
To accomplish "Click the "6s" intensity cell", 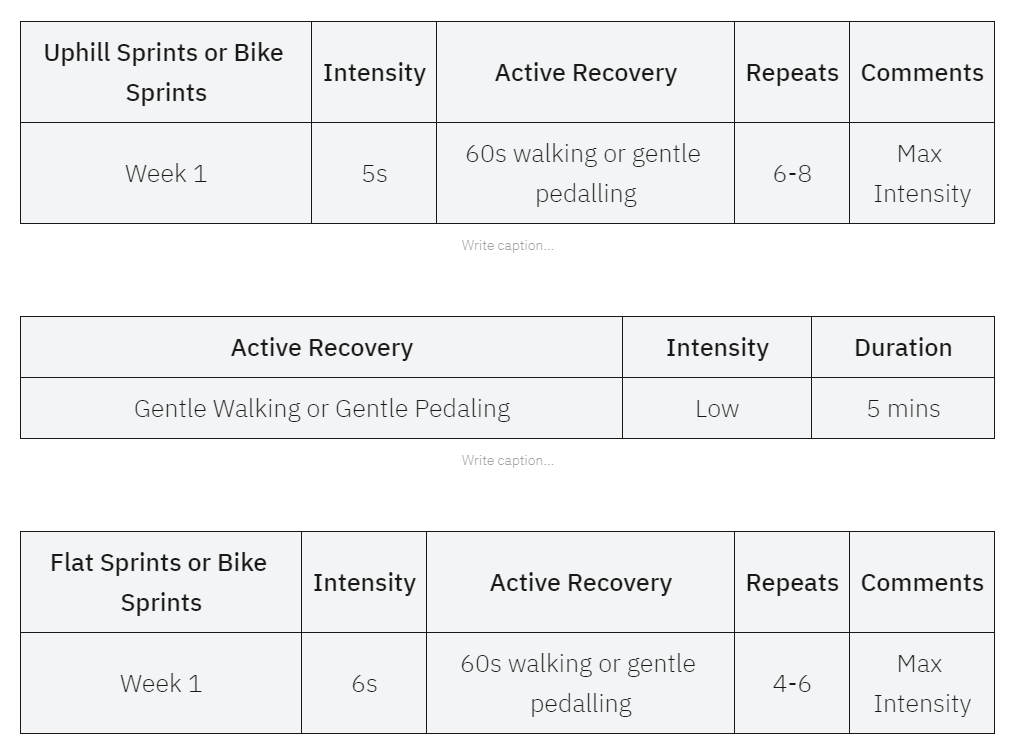I will (364, 683).
